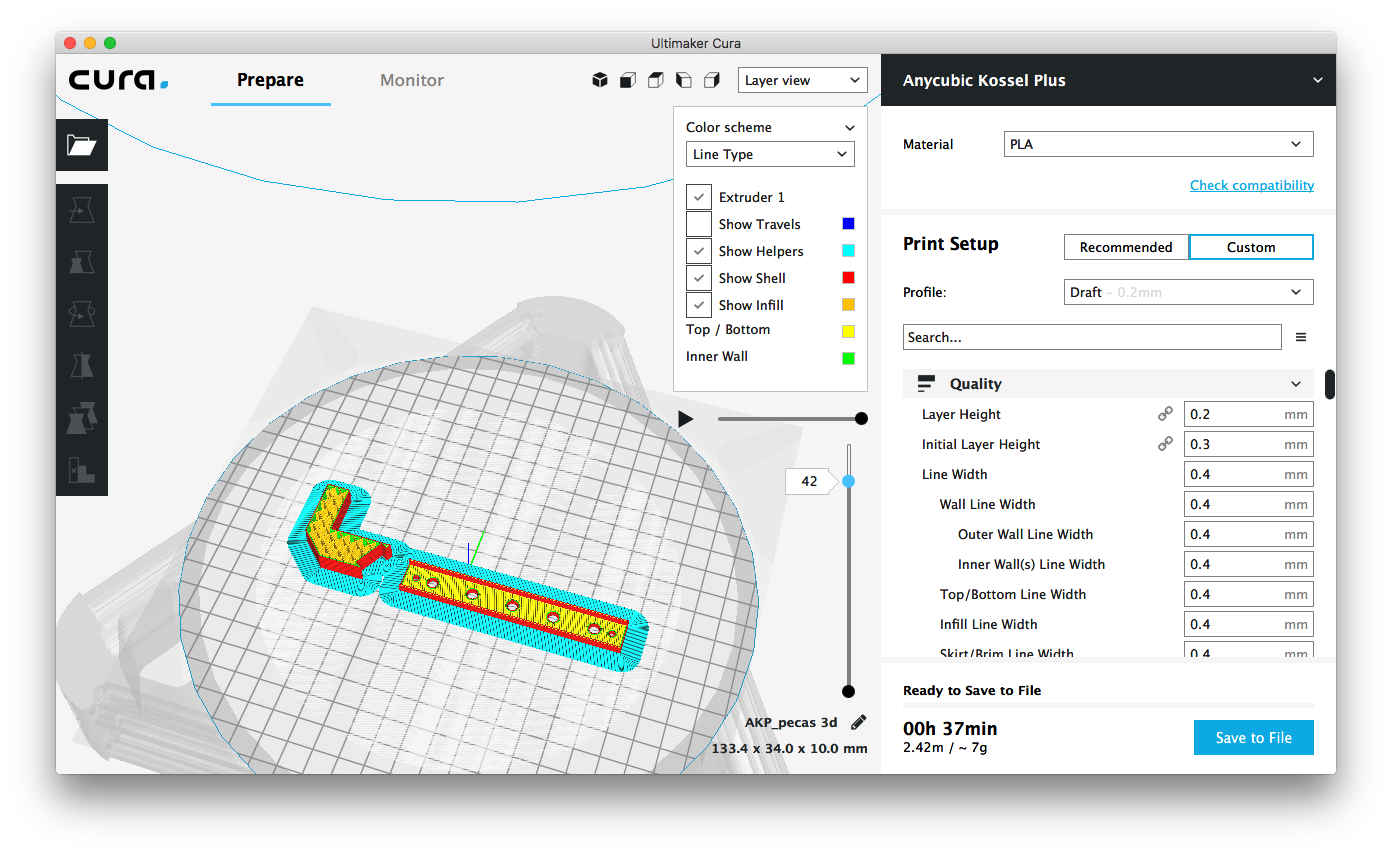Viewport: 1392px width, 854px height.
Task: Click the red Show Shell color swatch
Action: pos(849,278)
